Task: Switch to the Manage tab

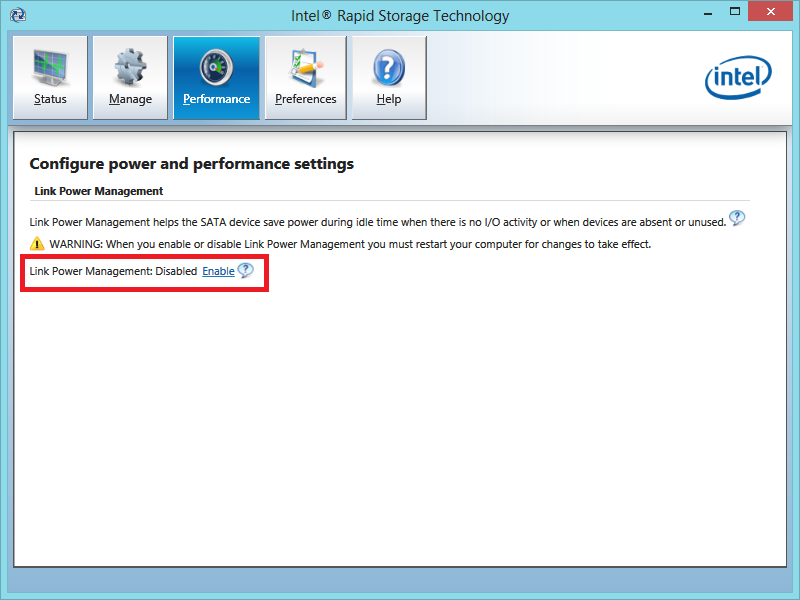Action: click(130, 78)
